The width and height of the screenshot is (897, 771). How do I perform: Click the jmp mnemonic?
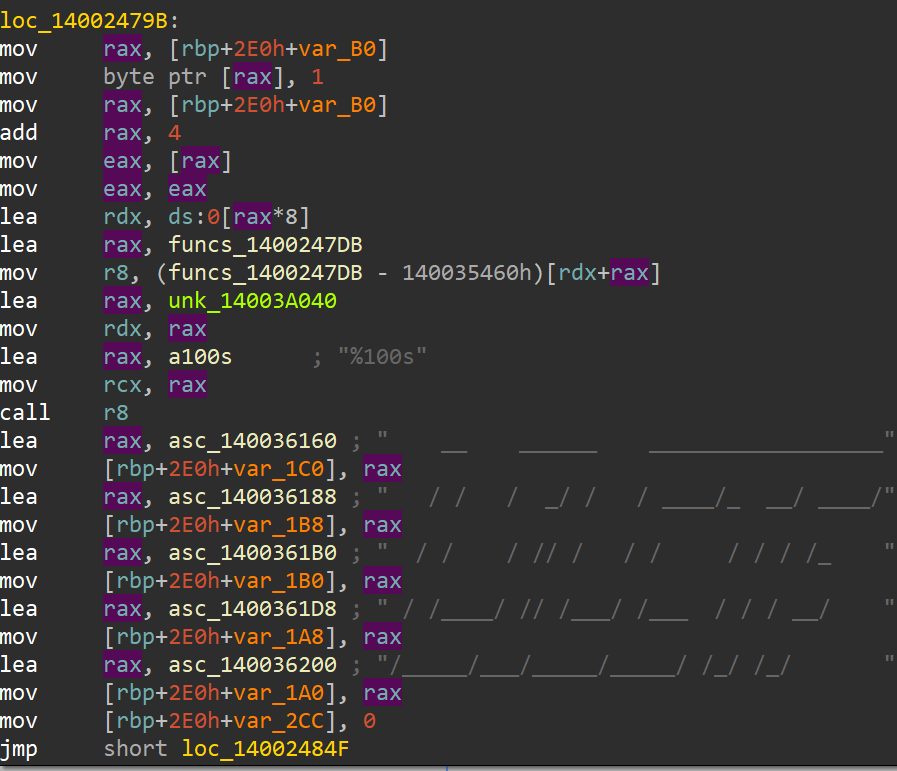pyautogui.click(x=19, y=748)
